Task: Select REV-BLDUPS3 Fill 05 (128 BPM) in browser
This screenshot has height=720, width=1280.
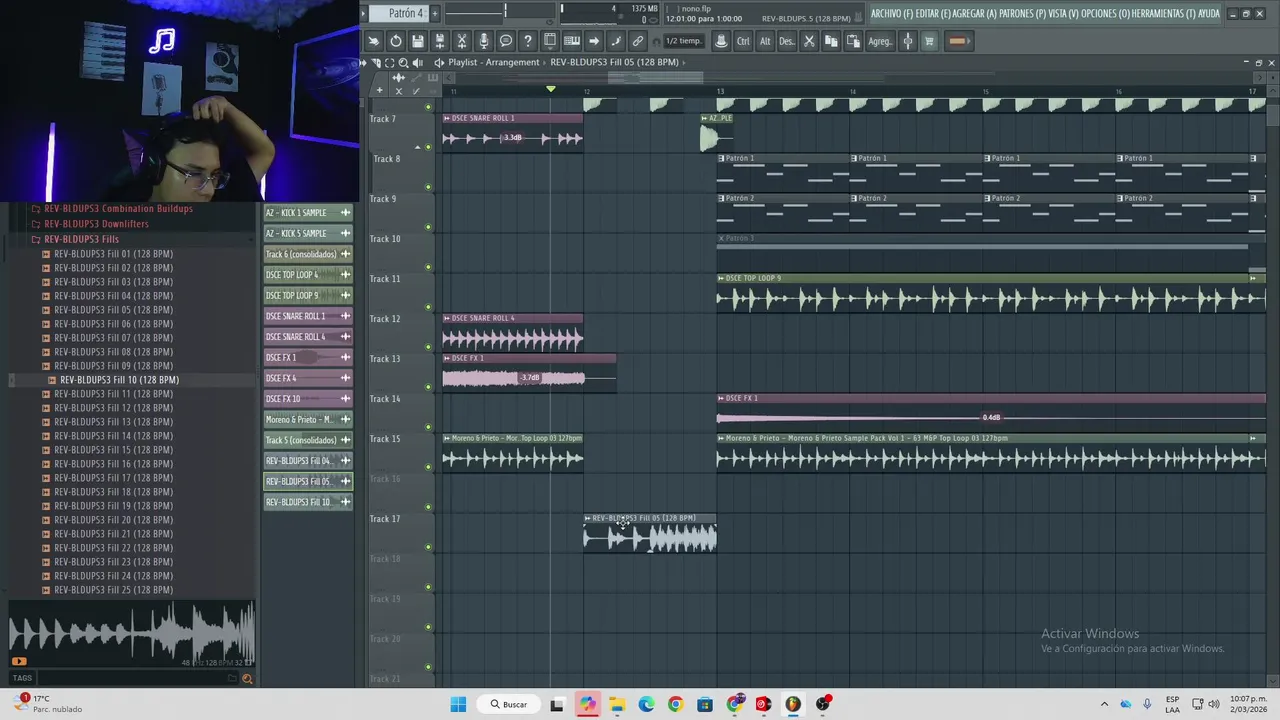Action: (x=113, y=310)
